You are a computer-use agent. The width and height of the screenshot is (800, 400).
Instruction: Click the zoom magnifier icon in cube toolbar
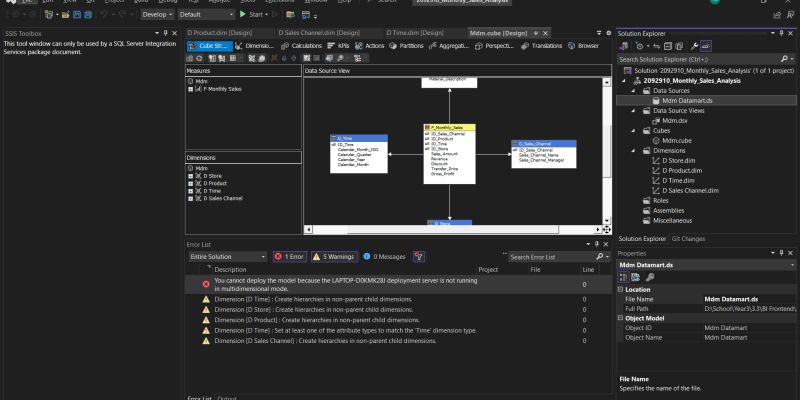tap(341, 58)
